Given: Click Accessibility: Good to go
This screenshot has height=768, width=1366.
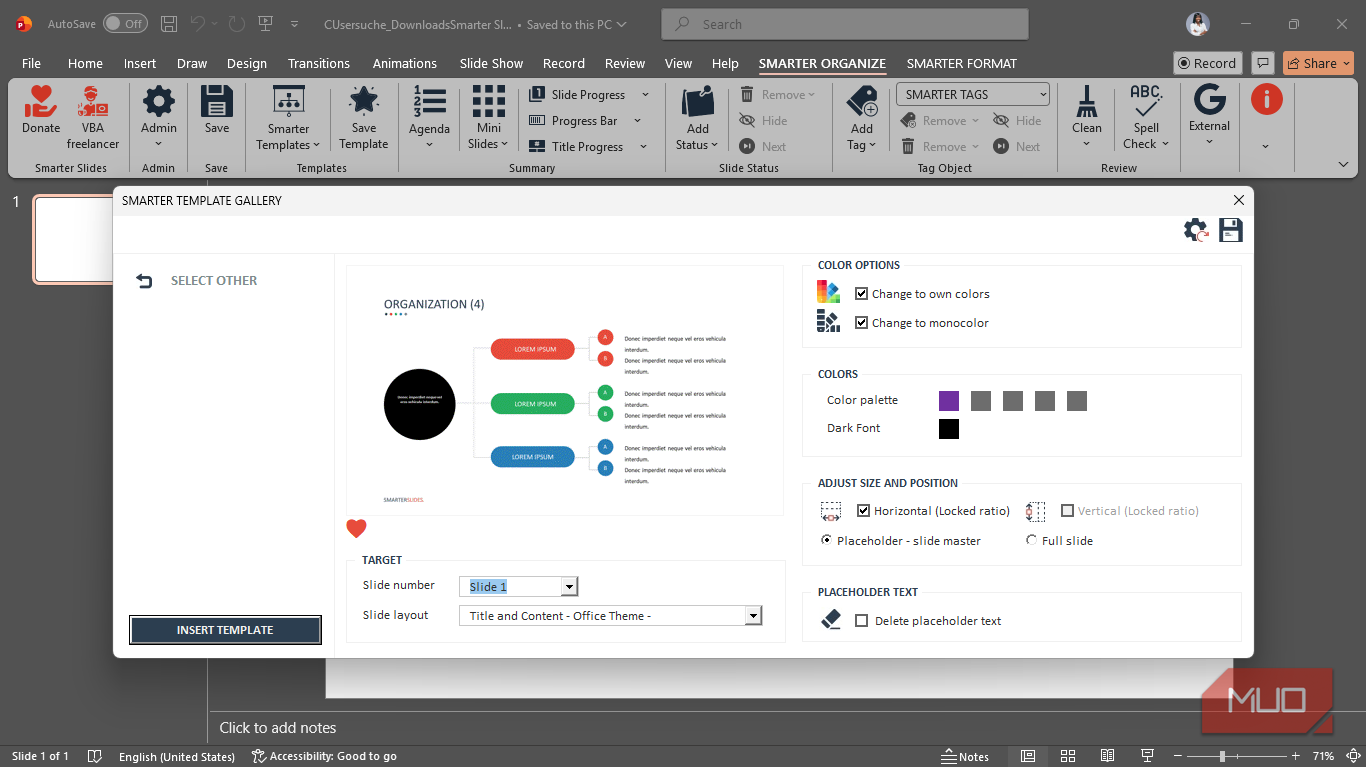Looking at the screenshot, I should click(324, 757).
